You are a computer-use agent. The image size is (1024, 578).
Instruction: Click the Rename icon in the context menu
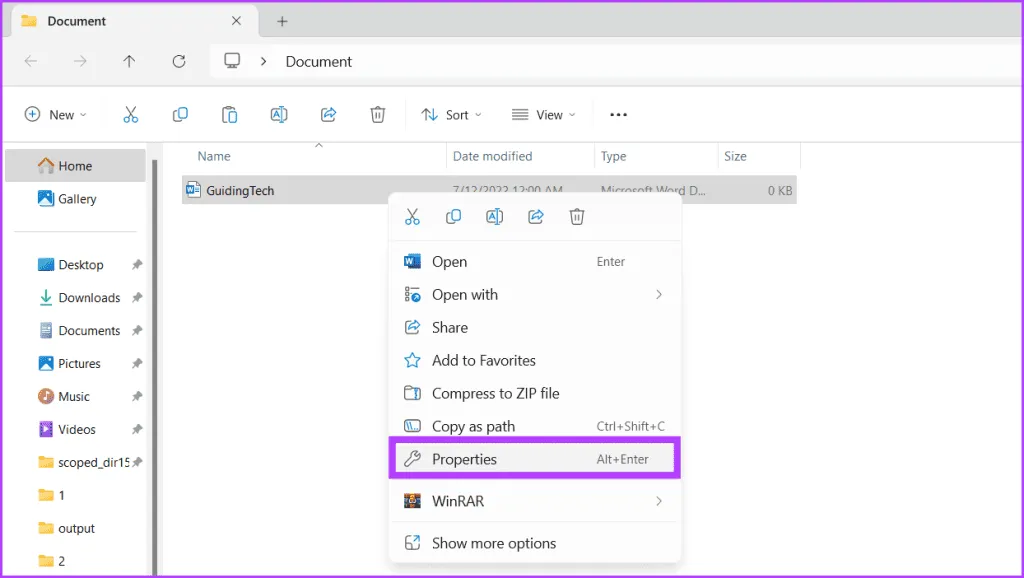[x=494, y=217]
